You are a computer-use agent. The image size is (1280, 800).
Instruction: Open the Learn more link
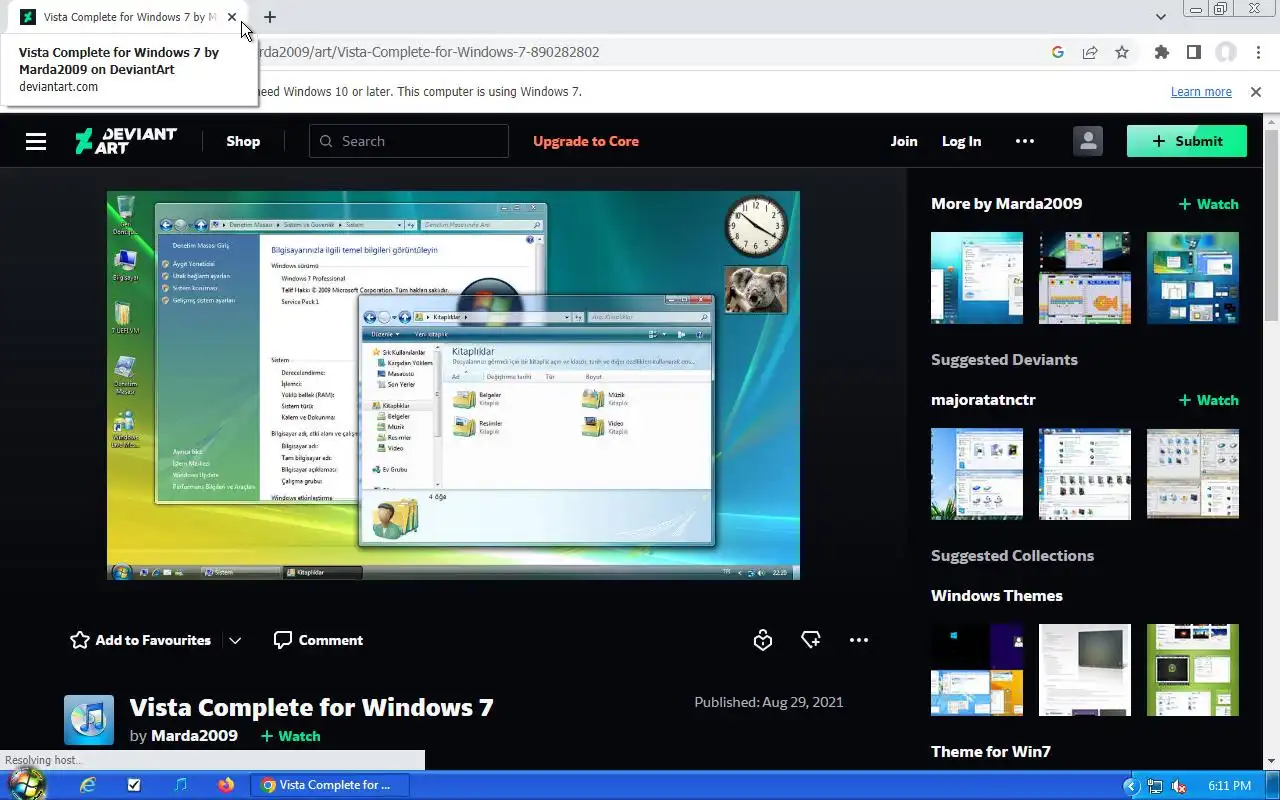tap(1201, 92)
